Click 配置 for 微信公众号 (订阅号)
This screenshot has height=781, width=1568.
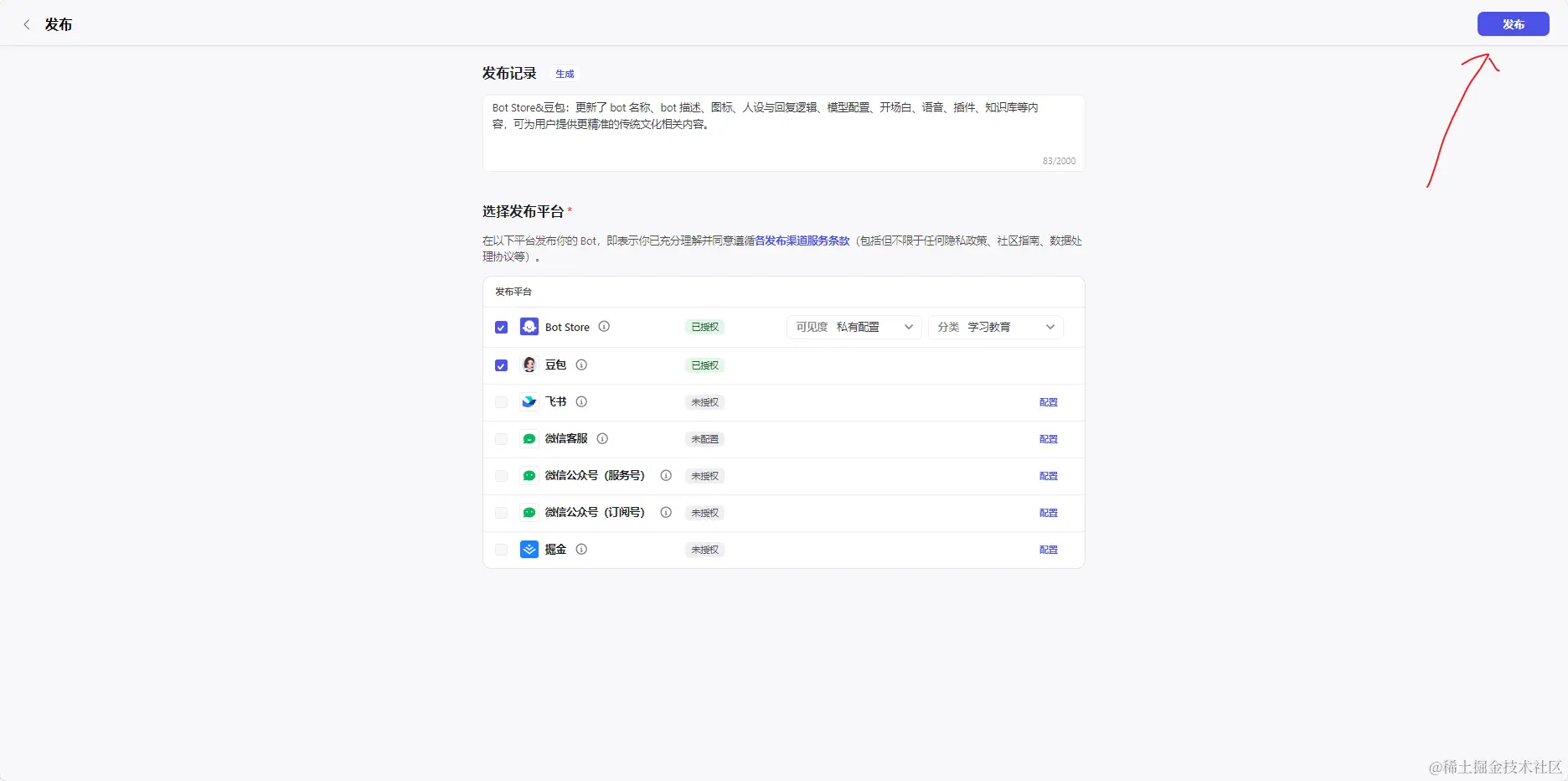pos(1049,513)
